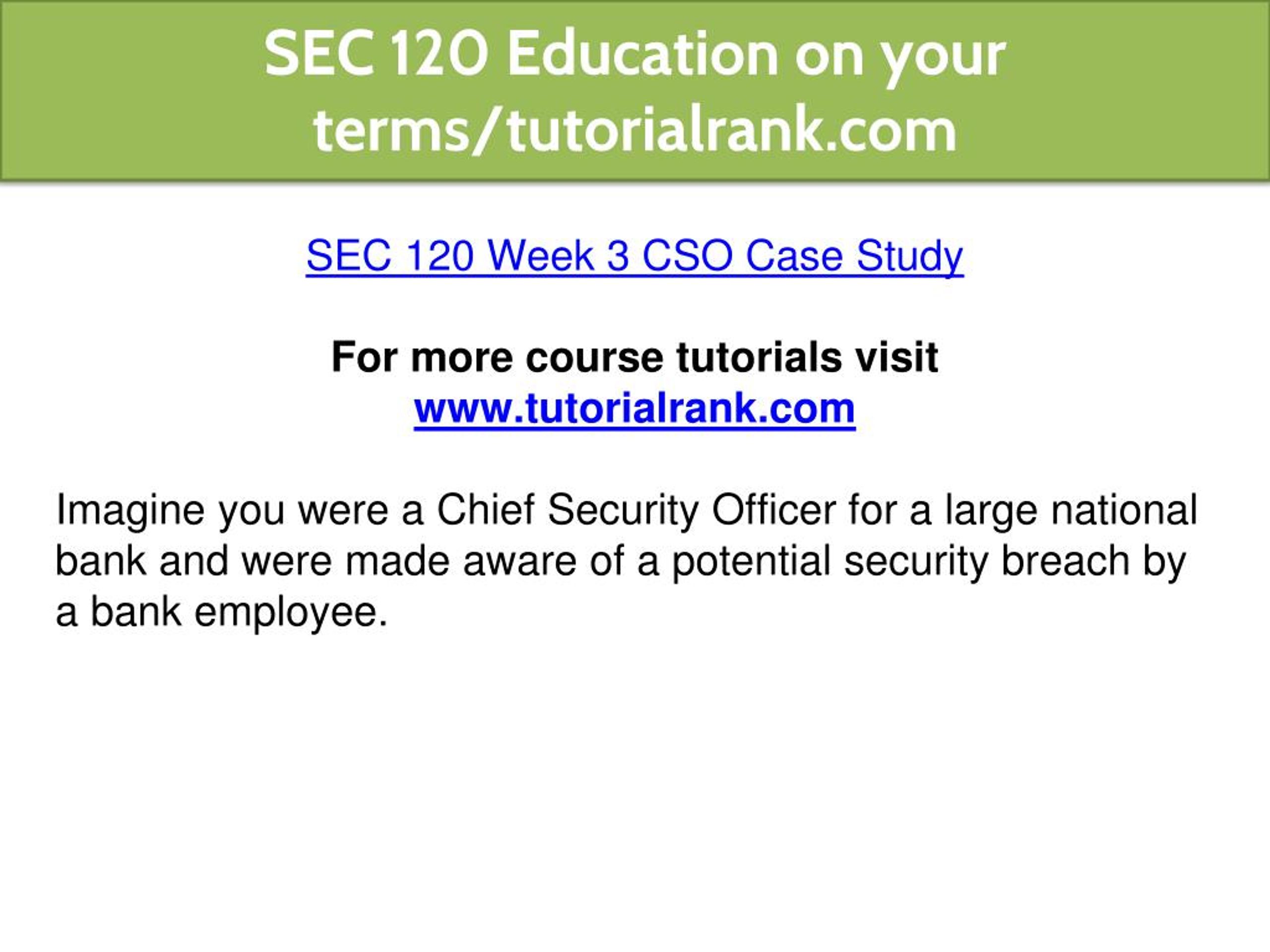Select the 'terms/tutorialrank.com' heading line

[635, 131]
